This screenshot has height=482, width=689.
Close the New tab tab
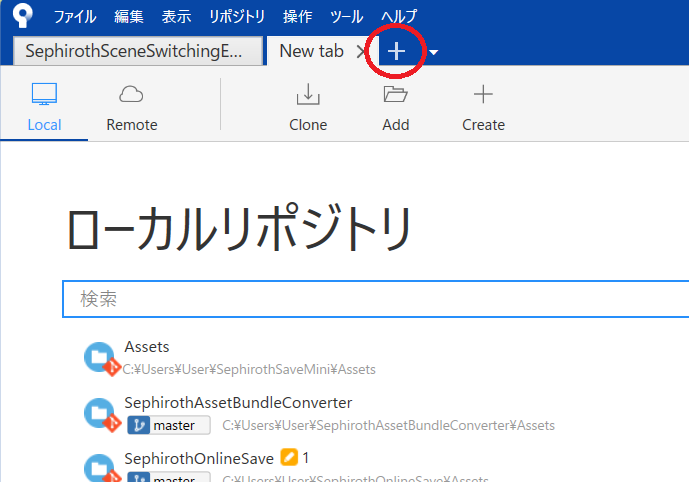tap(360, 51)
